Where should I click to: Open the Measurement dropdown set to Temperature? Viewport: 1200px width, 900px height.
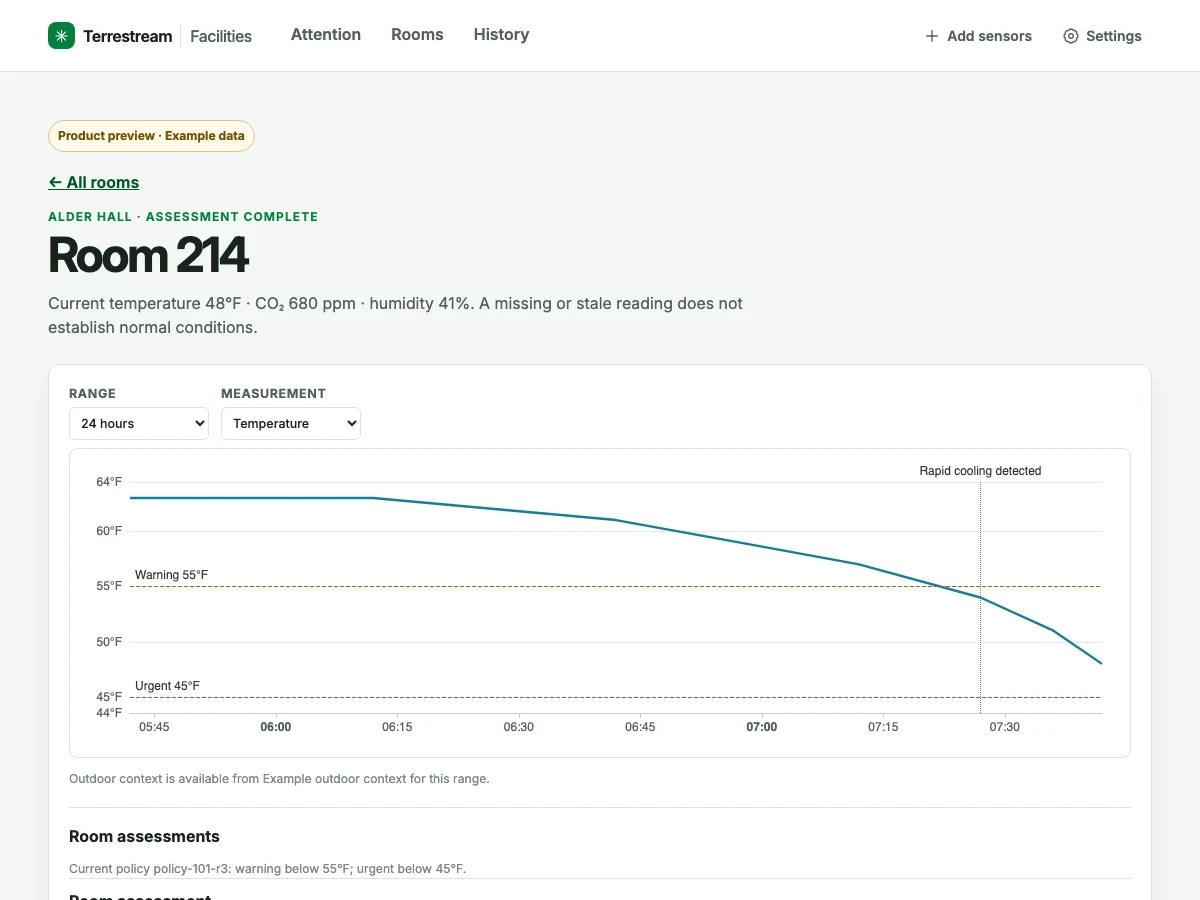pyautogui.click(x=291, y=423)
